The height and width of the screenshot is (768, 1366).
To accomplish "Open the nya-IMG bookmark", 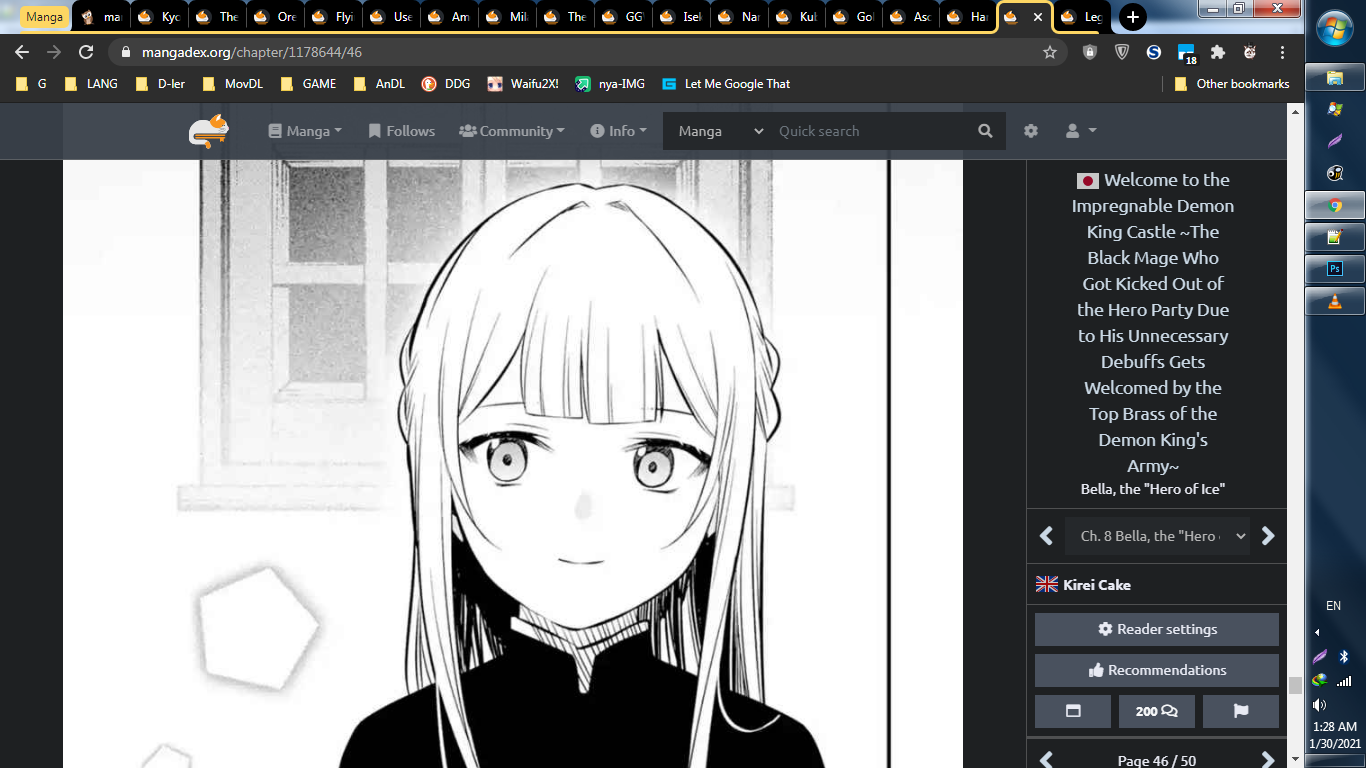I will (x=610, y=84).
